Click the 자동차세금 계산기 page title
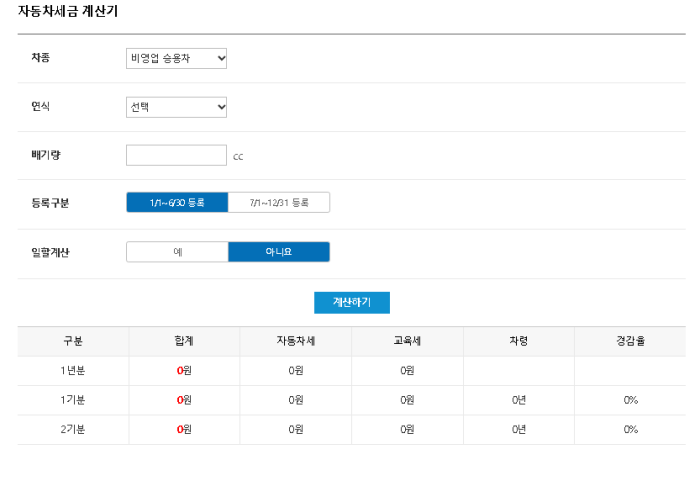Viewport: 700px width, 481px height. (x=68, y=11)
